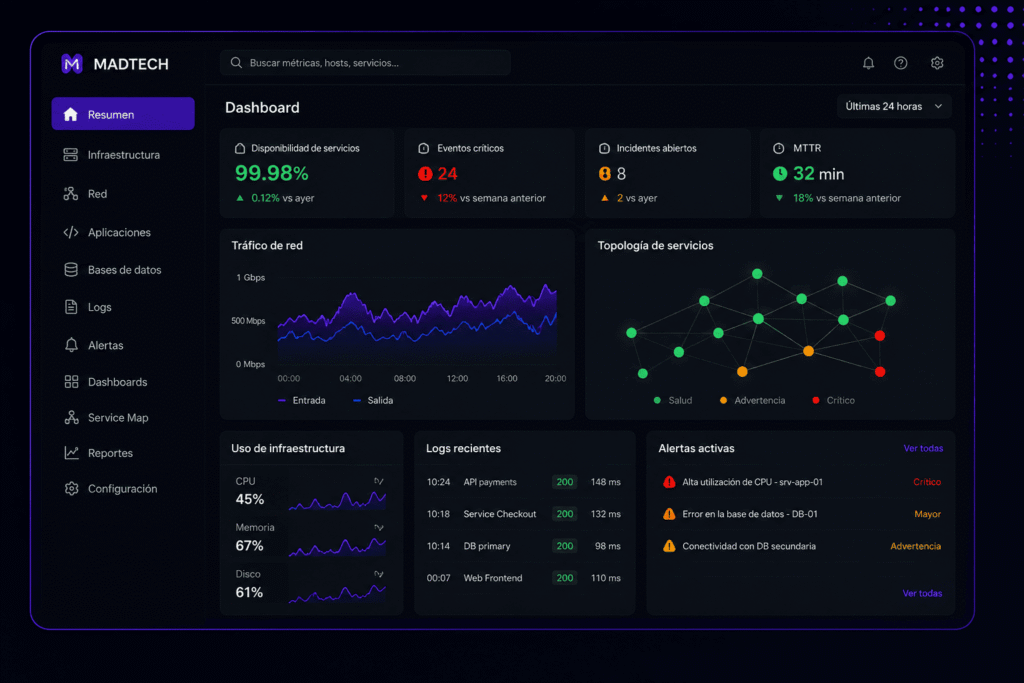Click the Service Checkout log entry

click(x=524, y=514)
